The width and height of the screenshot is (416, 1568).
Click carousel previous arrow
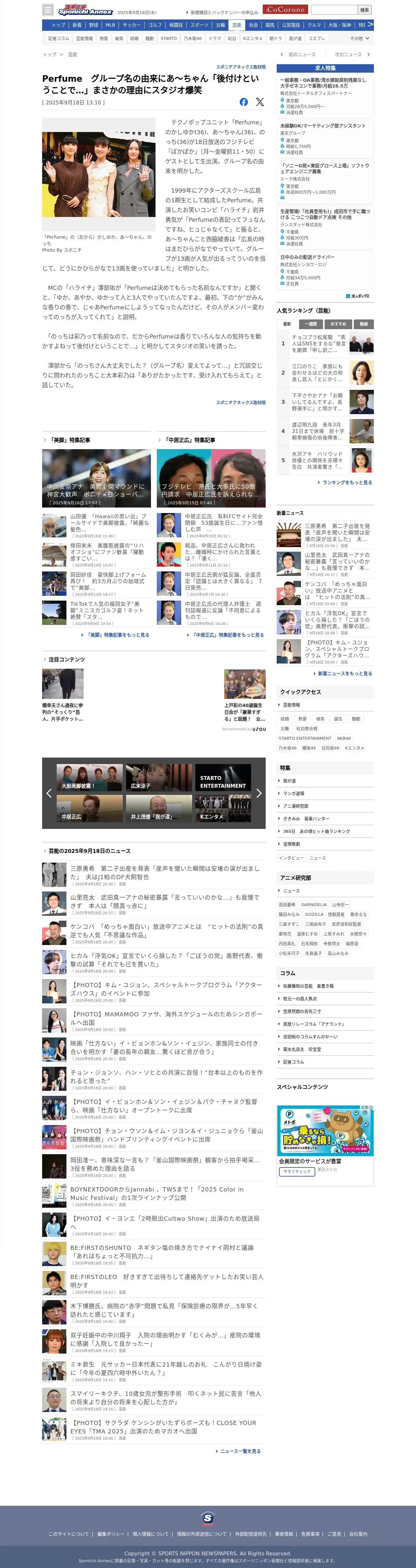(x=49, y=793)
